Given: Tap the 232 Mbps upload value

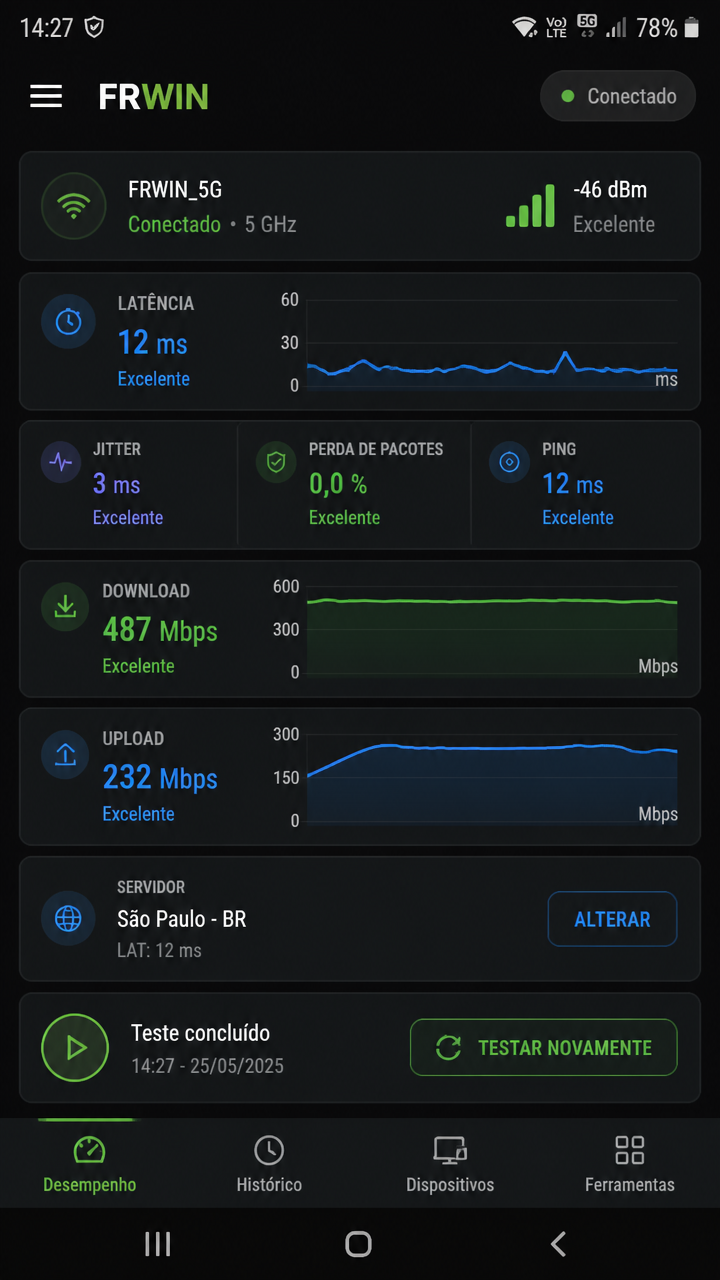Looking at the screenshot, I should tap(160, 777).
